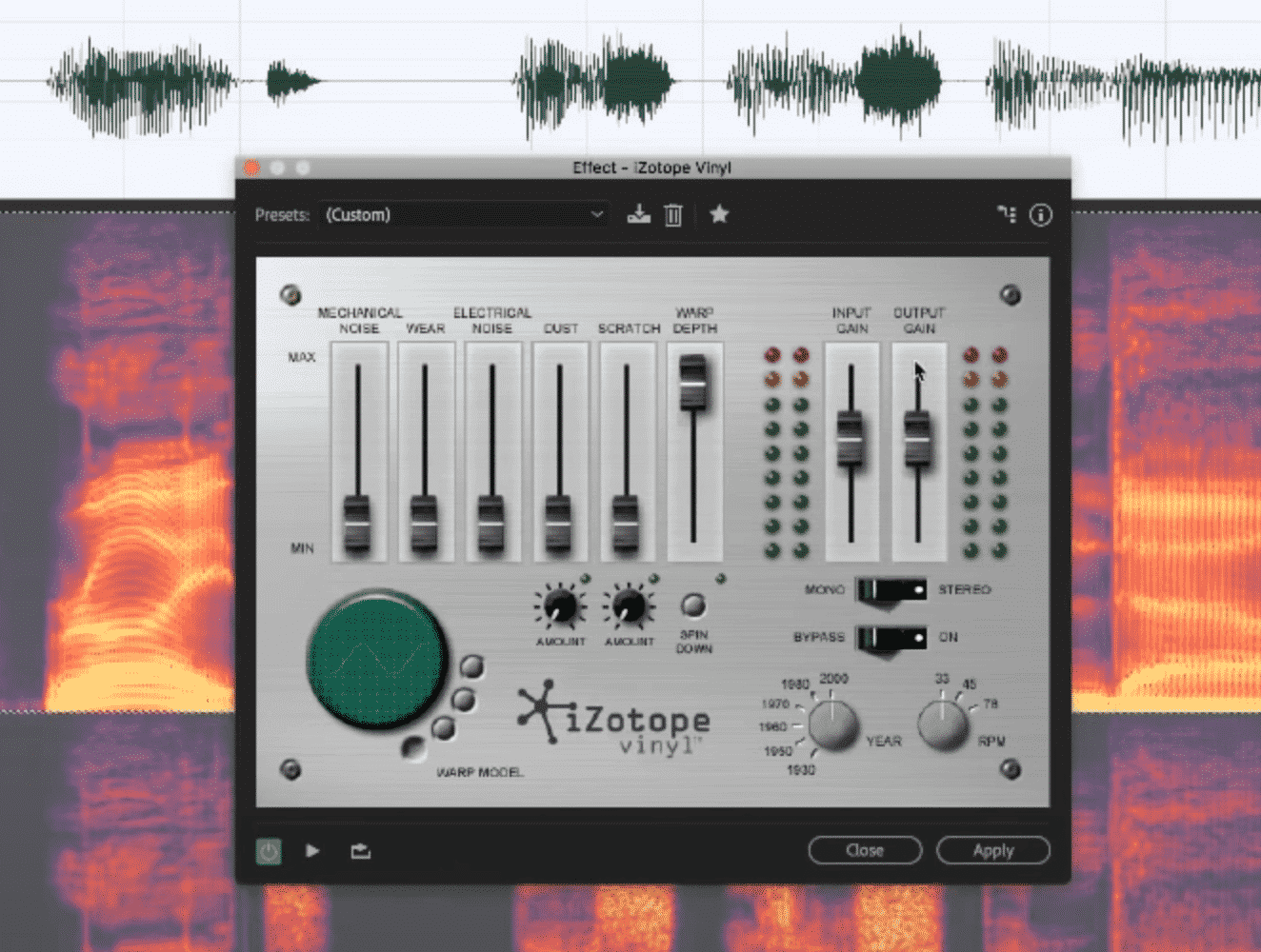The height and width of the screenshot is (952, 1261).
Task: Select the bottom Warp Model button
Action: [413, 748]
